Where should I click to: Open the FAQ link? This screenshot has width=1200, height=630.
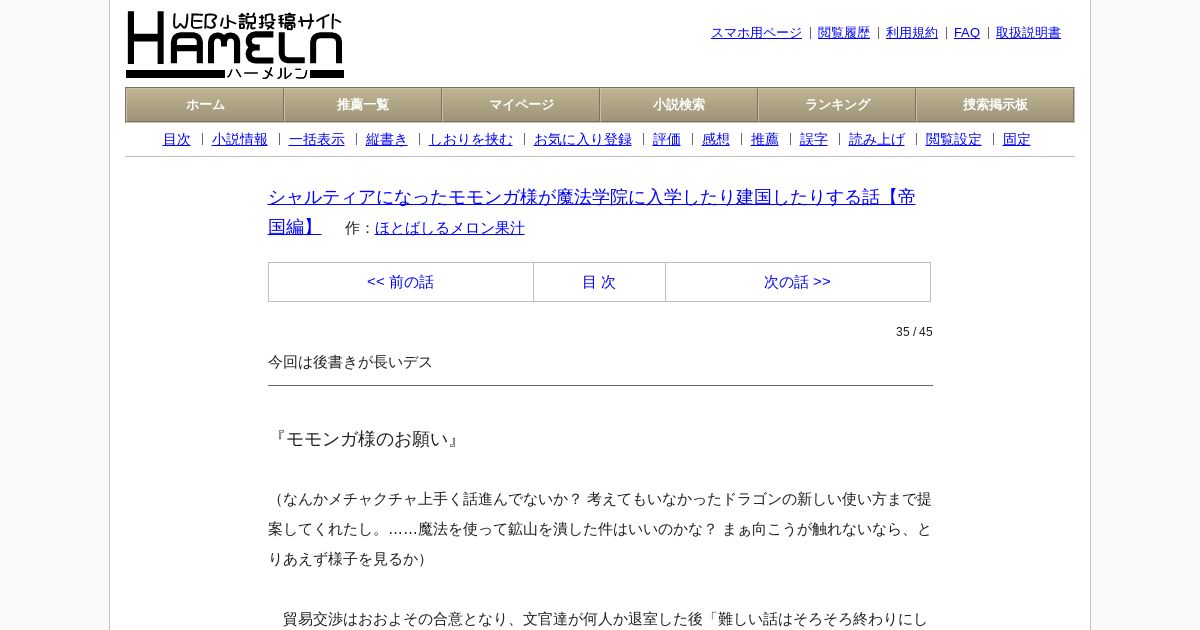point(967,33)
